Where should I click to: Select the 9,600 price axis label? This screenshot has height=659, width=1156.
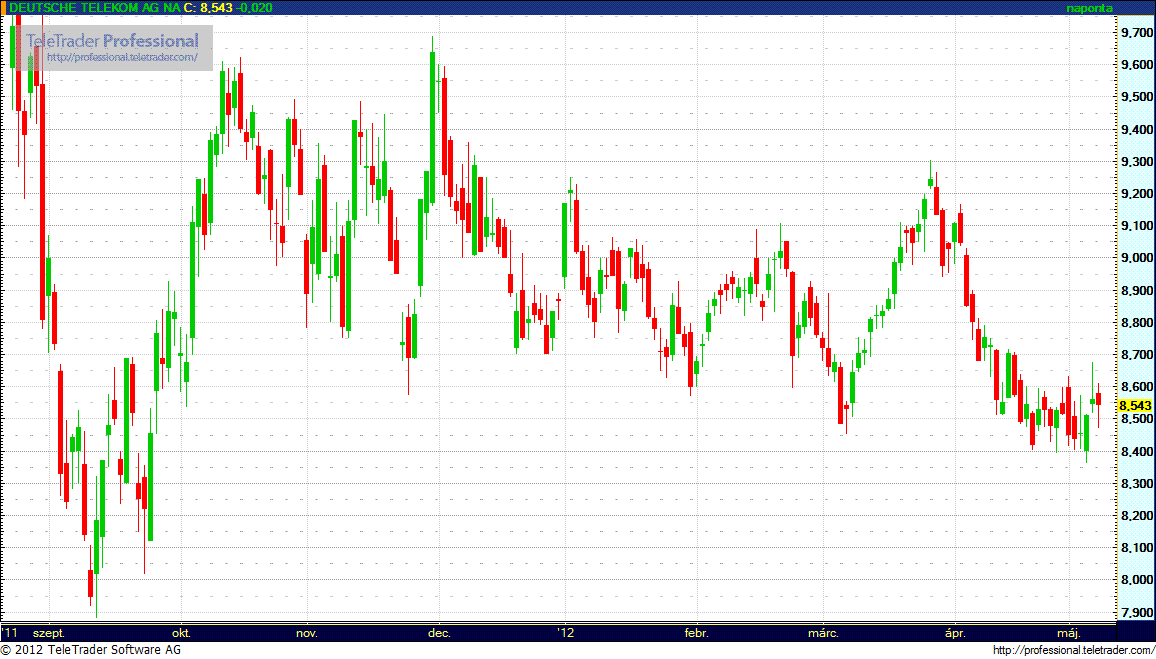point(1136,65)
